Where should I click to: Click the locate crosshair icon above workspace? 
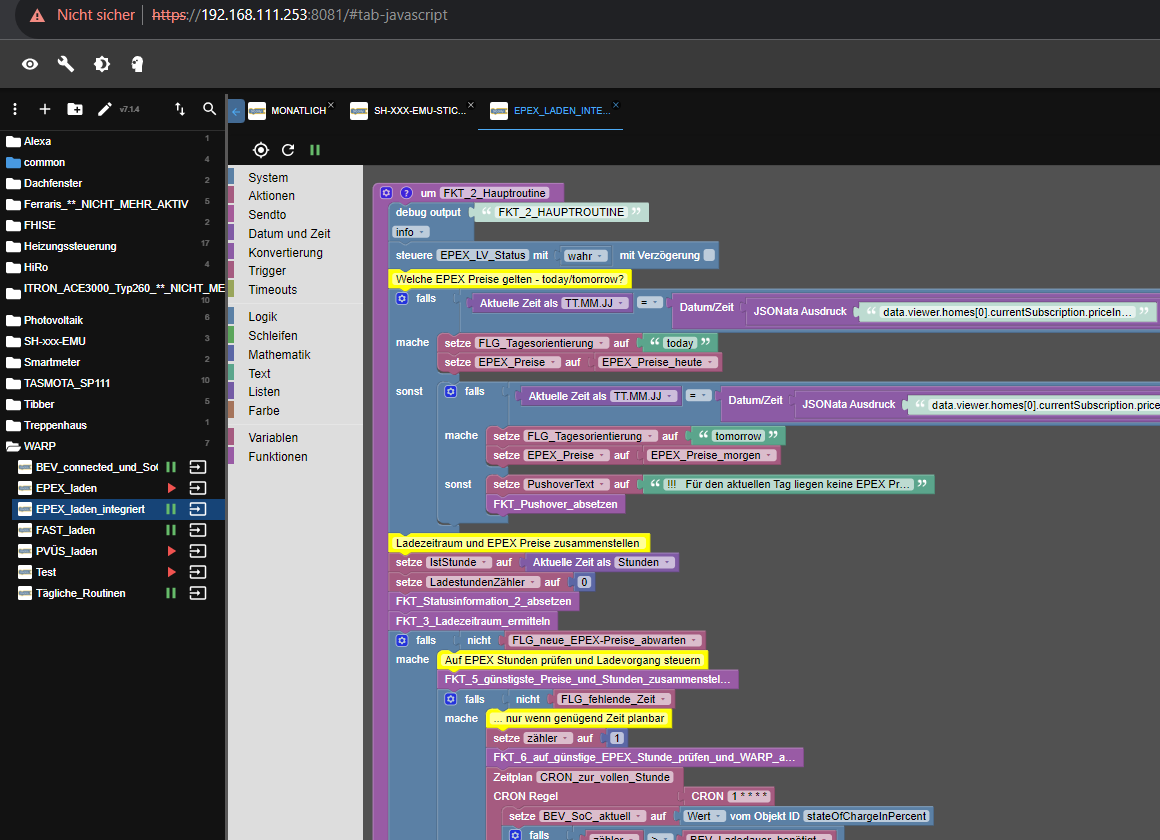261,150
